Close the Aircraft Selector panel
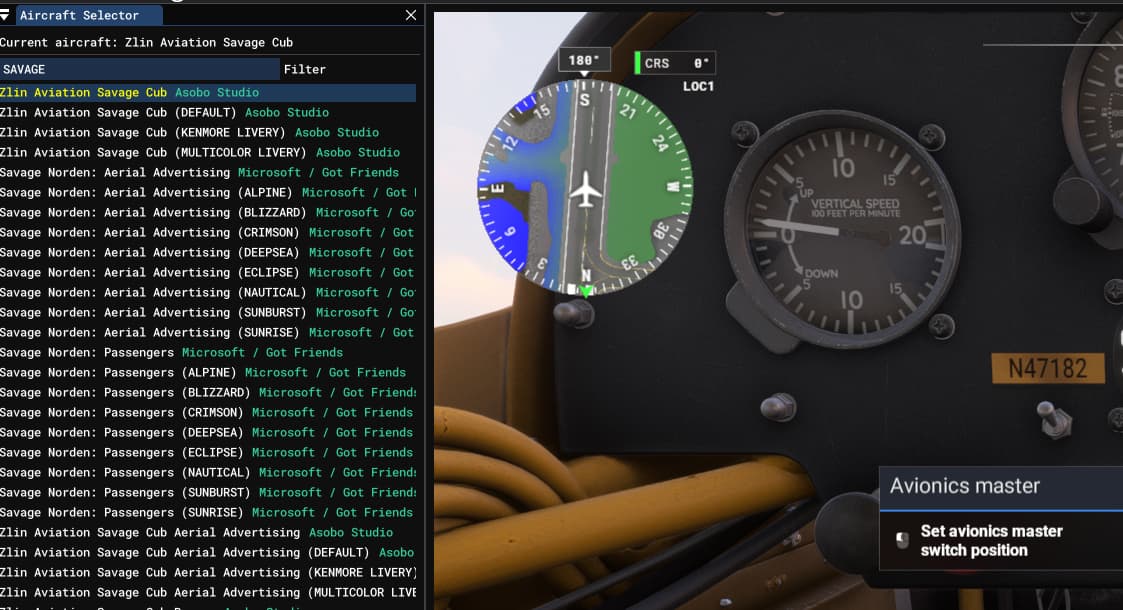The width and height of the screenshot is (1123, 610). (410, 15)
